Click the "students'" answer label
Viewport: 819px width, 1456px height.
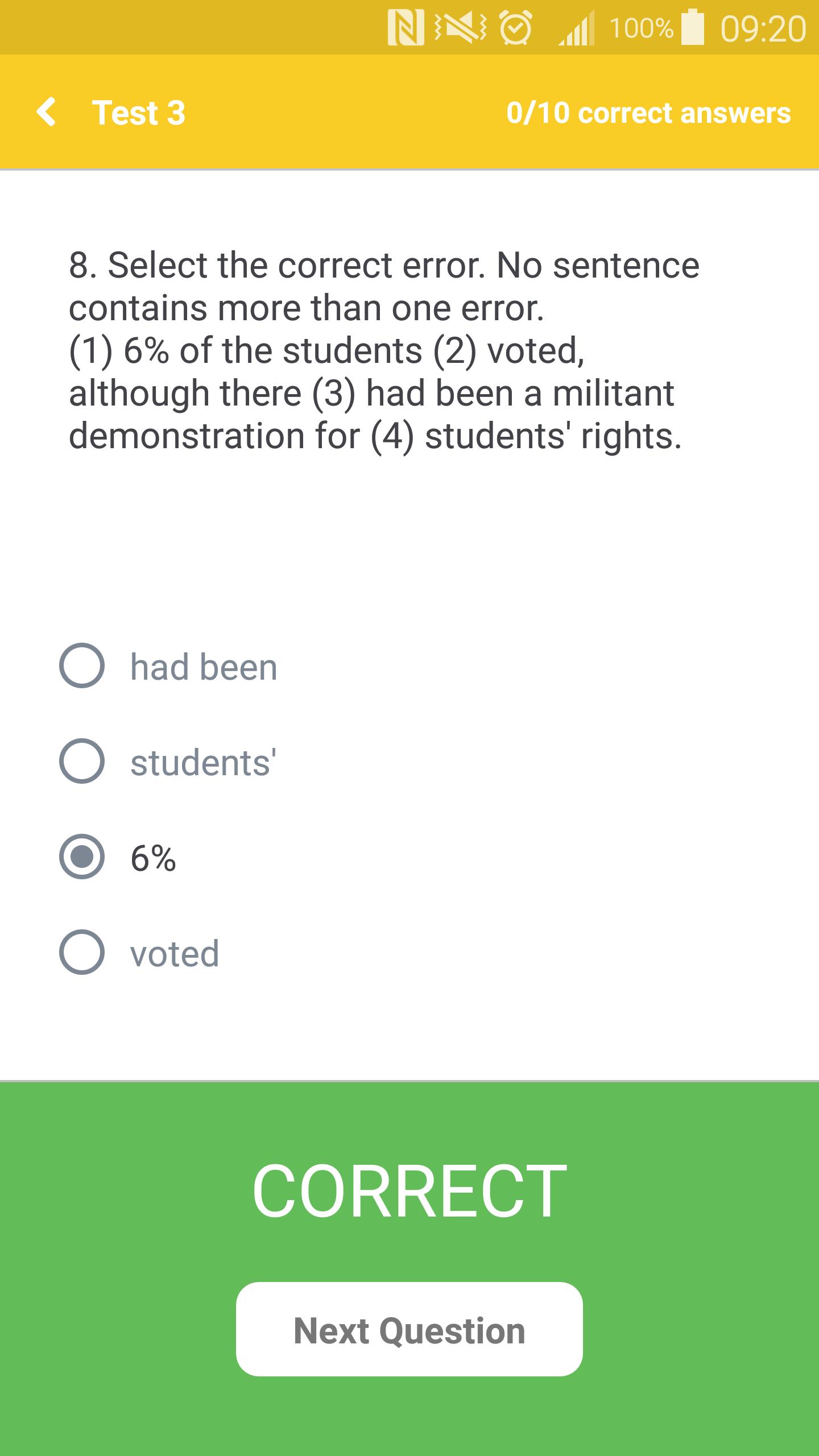[204, 762]
